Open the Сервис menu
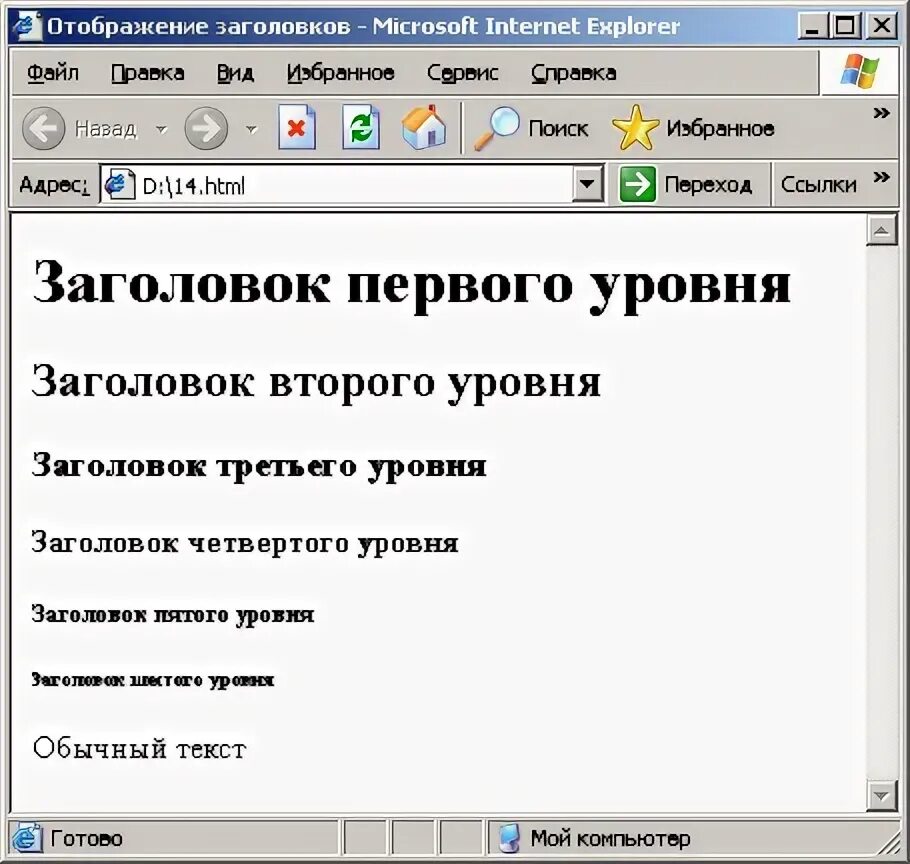The image size is (910, 864). 463,72
